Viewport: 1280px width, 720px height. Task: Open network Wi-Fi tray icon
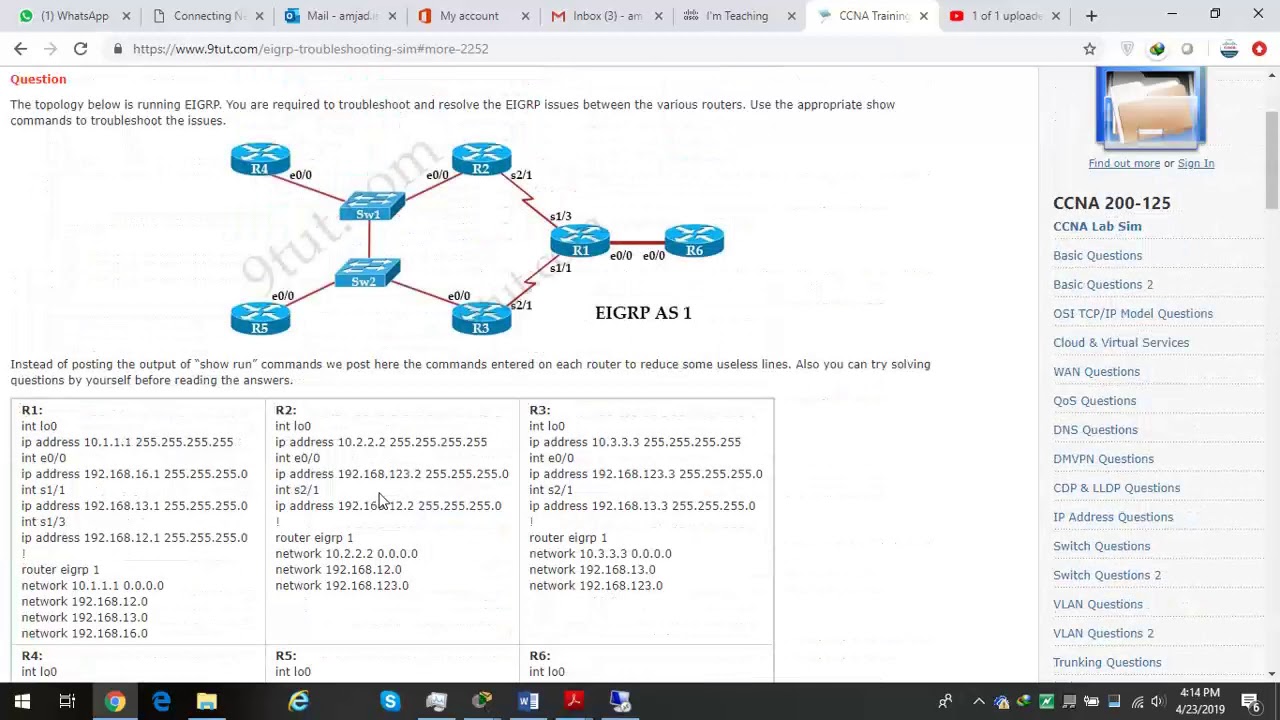(x=1135, y=701)
